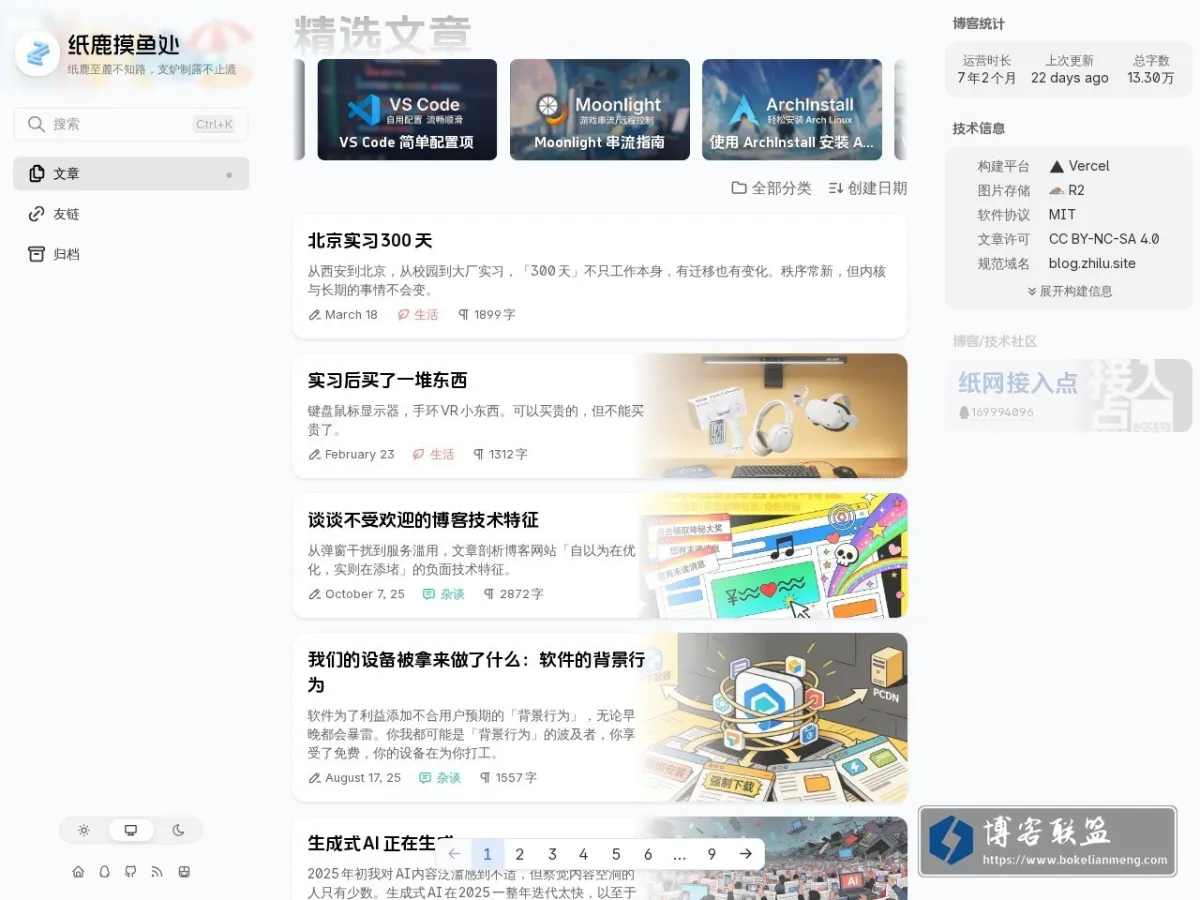Click the 文章 document icon in sidebar

[37, 174]
